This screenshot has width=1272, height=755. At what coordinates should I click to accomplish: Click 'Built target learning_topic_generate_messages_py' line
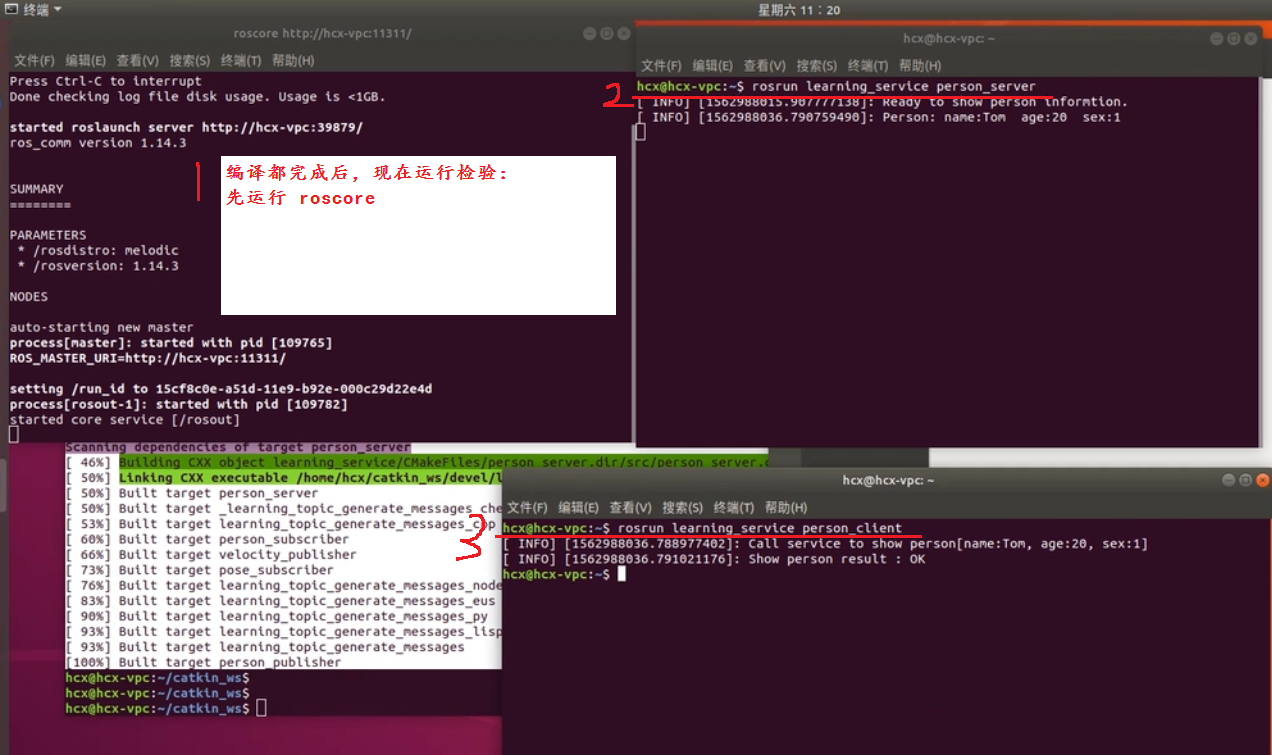(277, 616)
